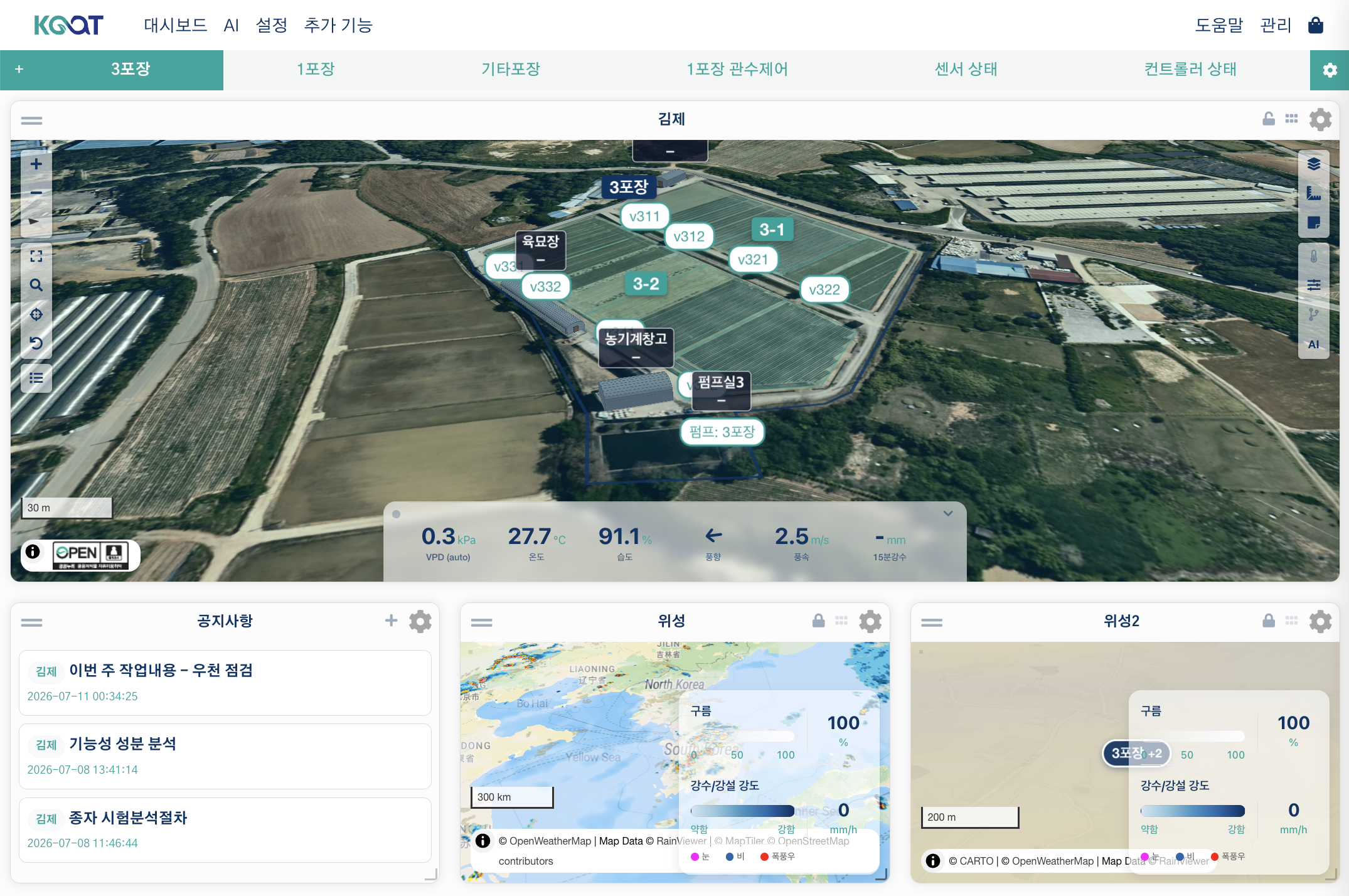Add a new notice in 공지사항
The width and height of the screenshot is (1349, 896).
392,621
